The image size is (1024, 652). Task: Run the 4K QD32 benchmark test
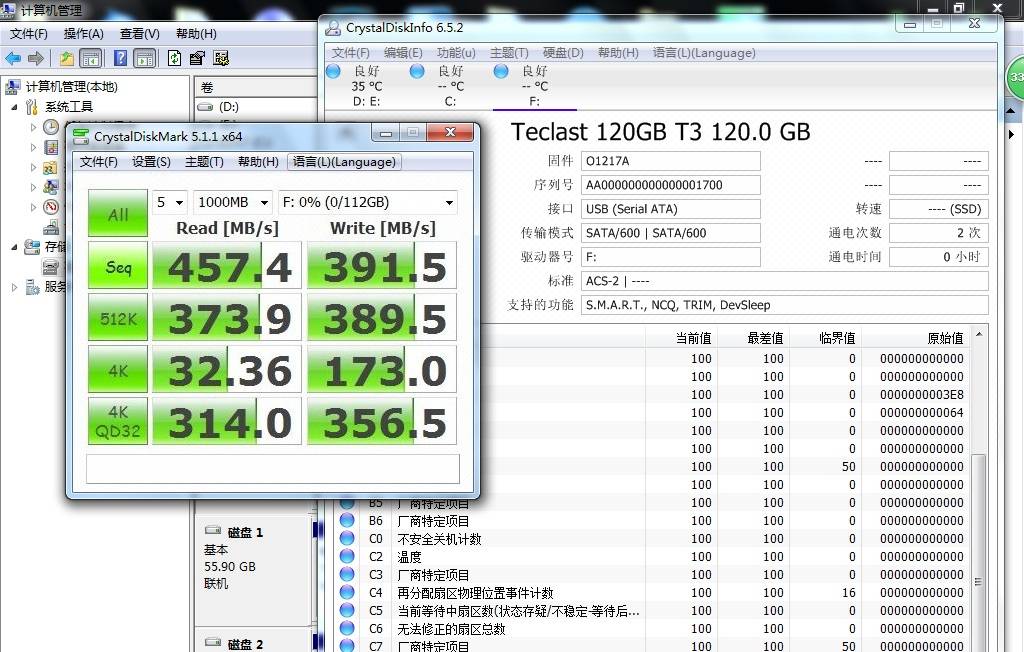click(x=117, y=421)
